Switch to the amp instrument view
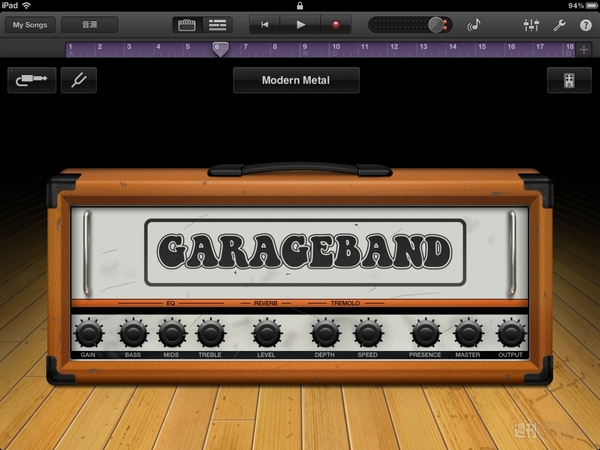 click(186, 25)
